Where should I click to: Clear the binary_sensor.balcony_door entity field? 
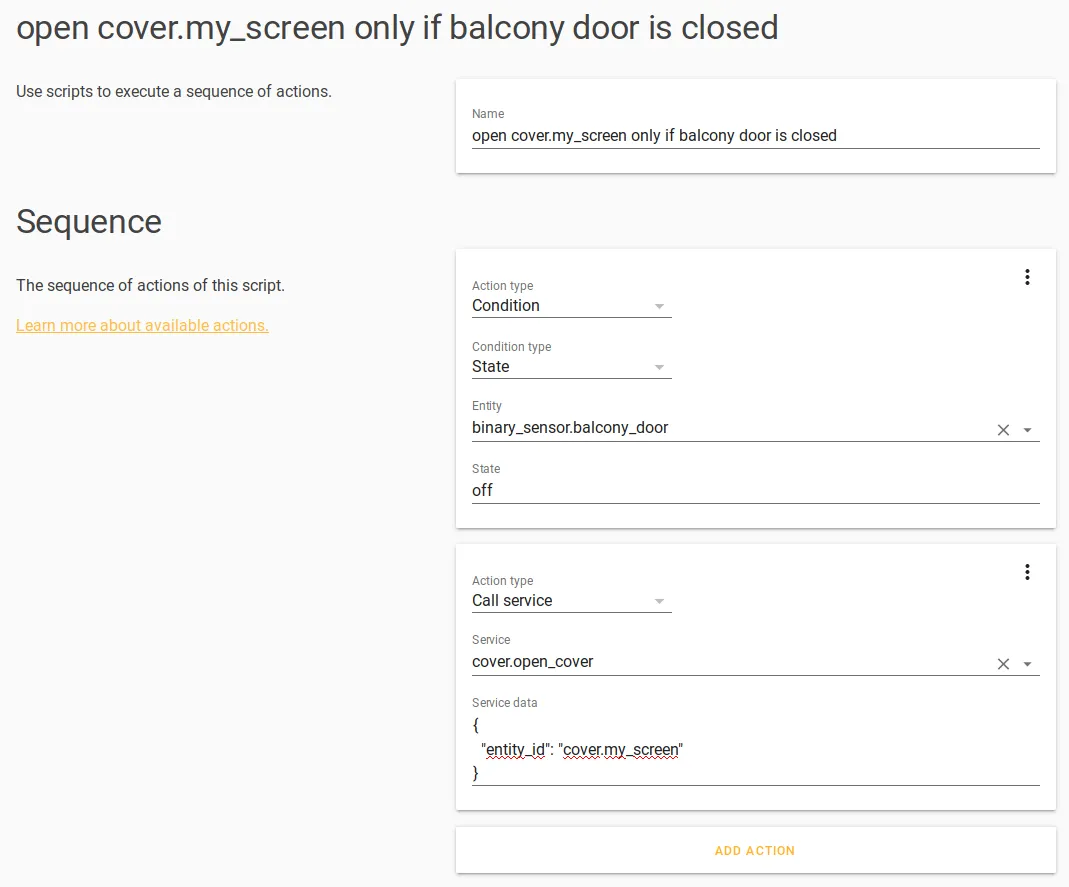point(1003,429)
